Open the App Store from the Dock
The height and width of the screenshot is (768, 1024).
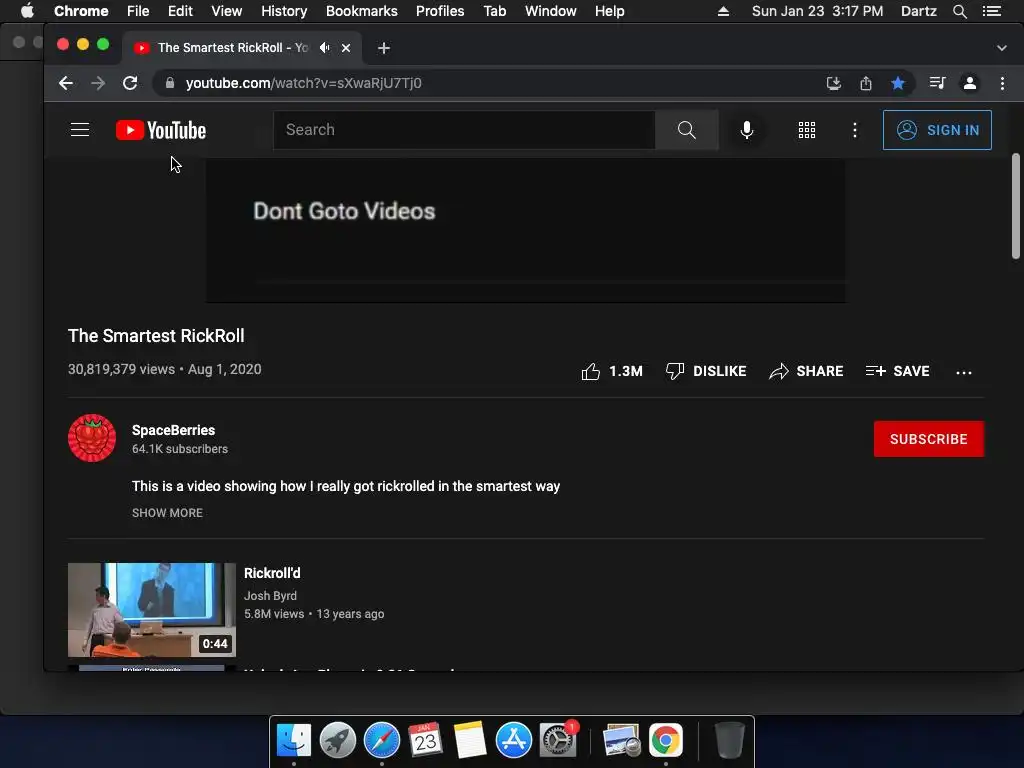click(513, 740)
